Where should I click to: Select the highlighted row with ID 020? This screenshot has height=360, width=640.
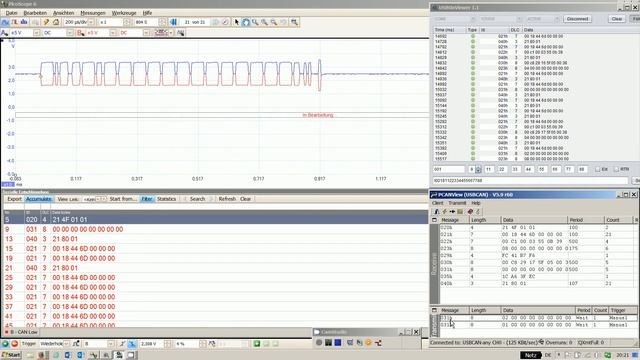(215, 220)
